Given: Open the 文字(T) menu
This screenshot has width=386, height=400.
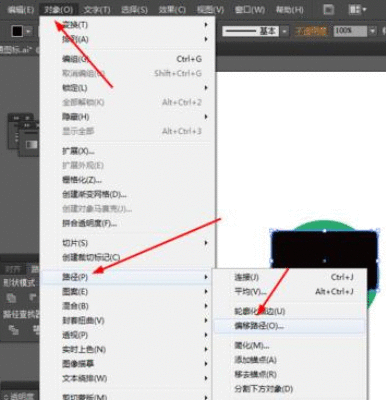Looking at the screenshot, I should [97, 10].
